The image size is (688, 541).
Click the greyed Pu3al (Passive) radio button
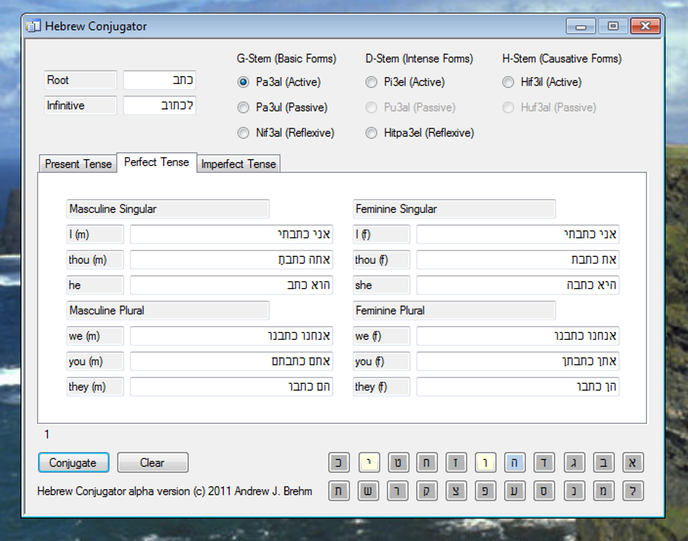pyautogui.click(x=371, y=107)
